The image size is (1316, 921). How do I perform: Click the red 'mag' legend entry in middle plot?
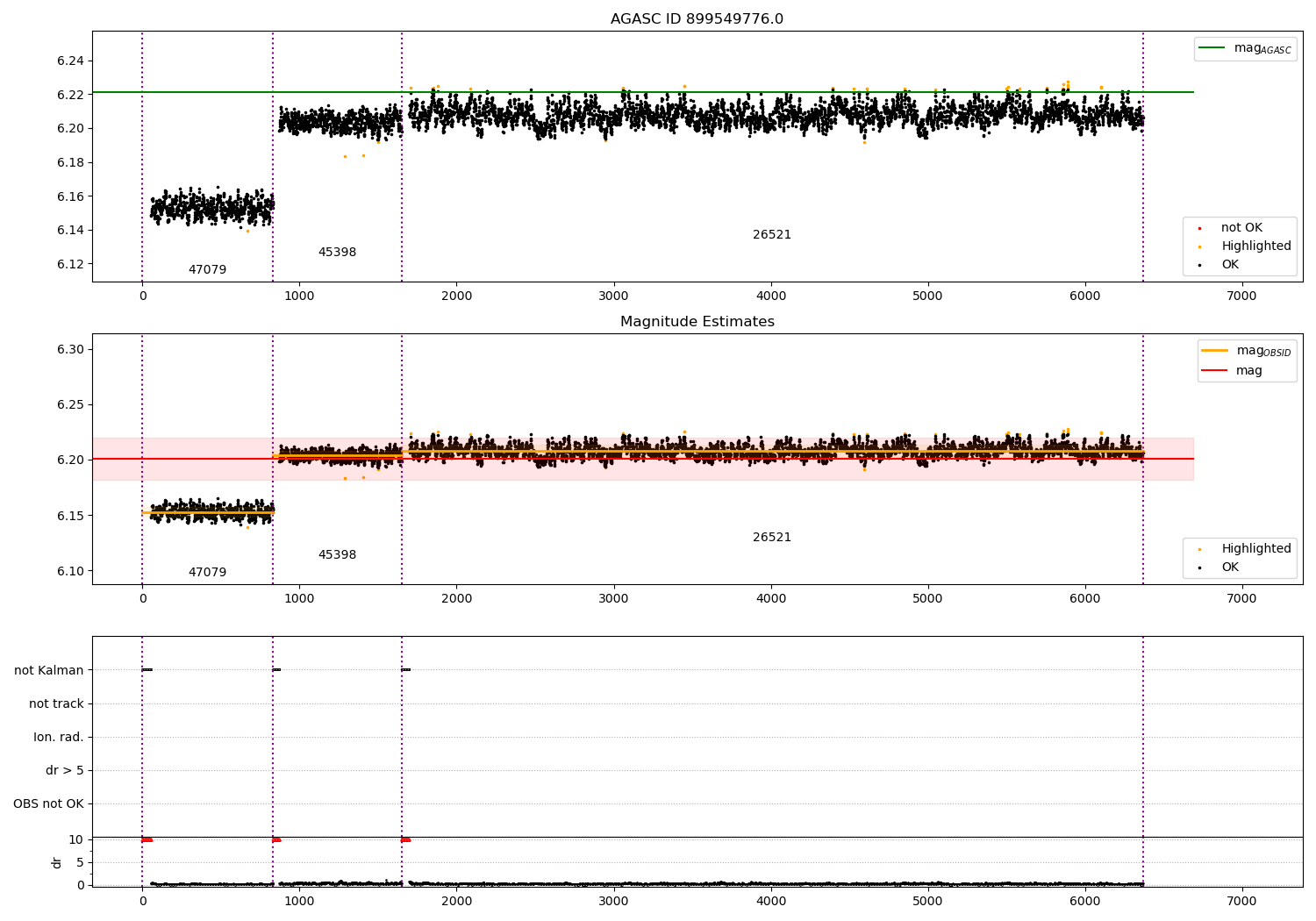(x=1232, y=371)
